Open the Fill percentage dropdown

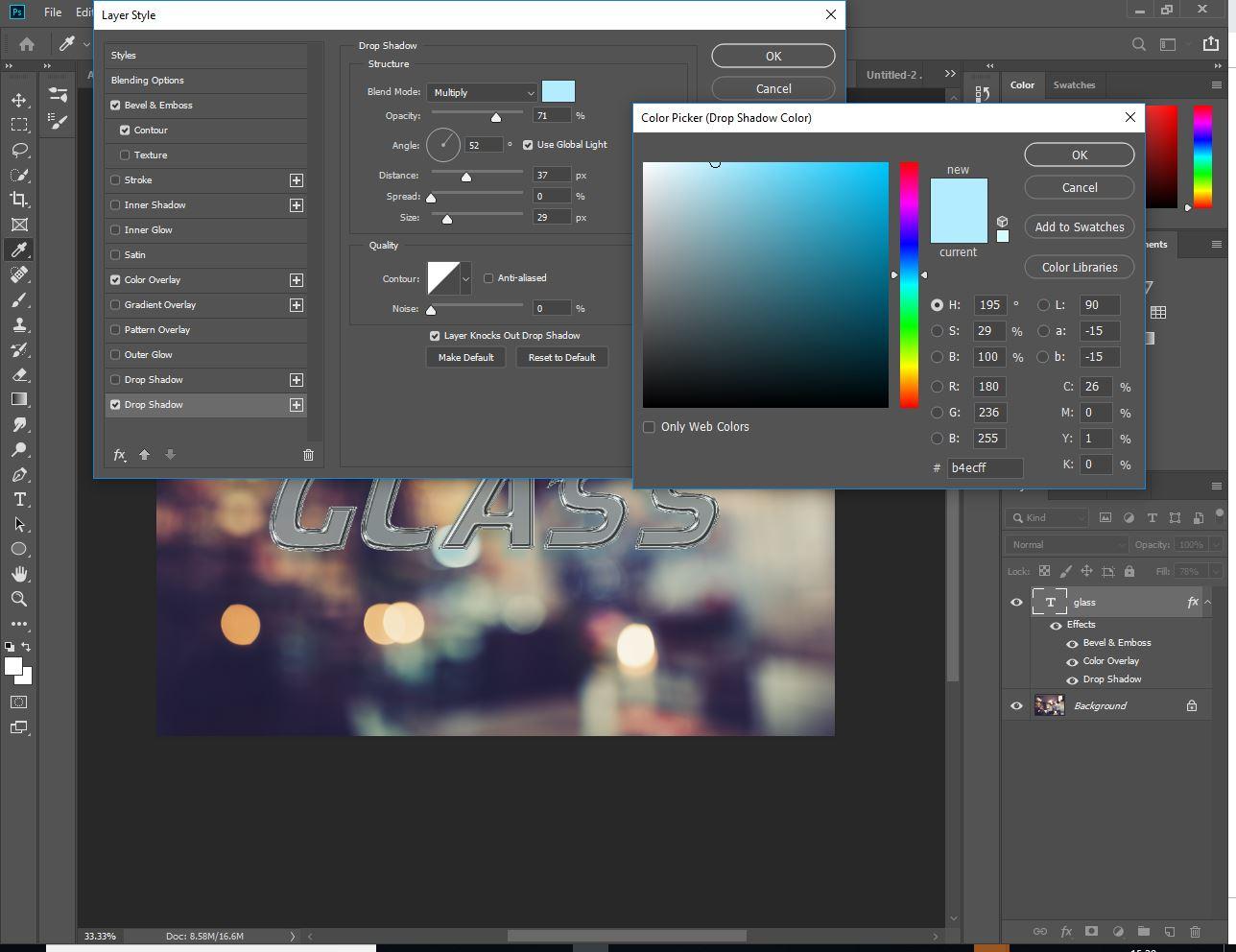pyautogui.click(x=1216, y=571)
